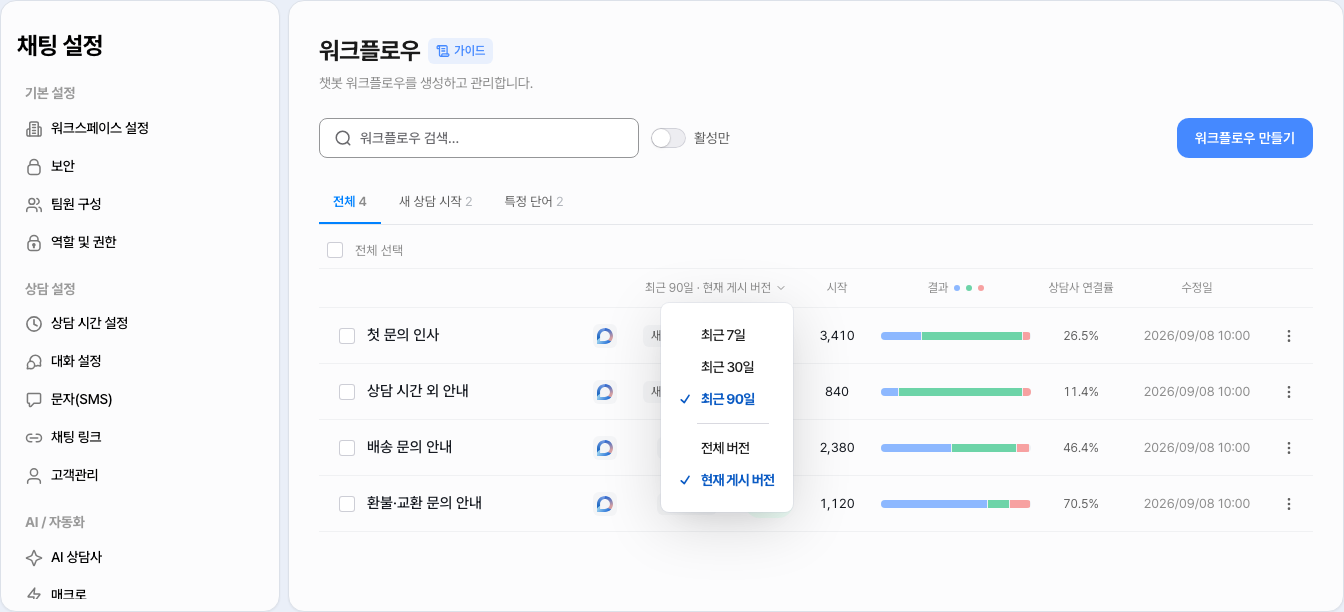Click the chatbot icon in 환불·교환 문의 안내 row
This screenshot has width=1344, height=612.
pyautogui.click(x=604, y=504)
